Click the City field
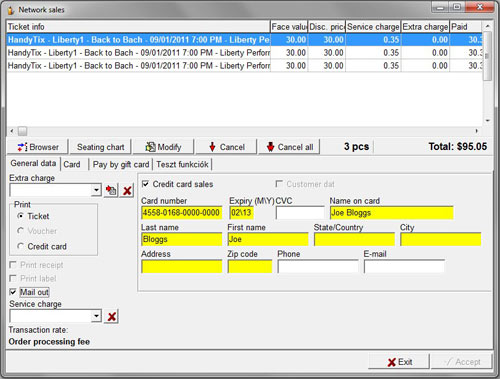The width and height of the screenshot is (500, 379). [x=441, y=239]
